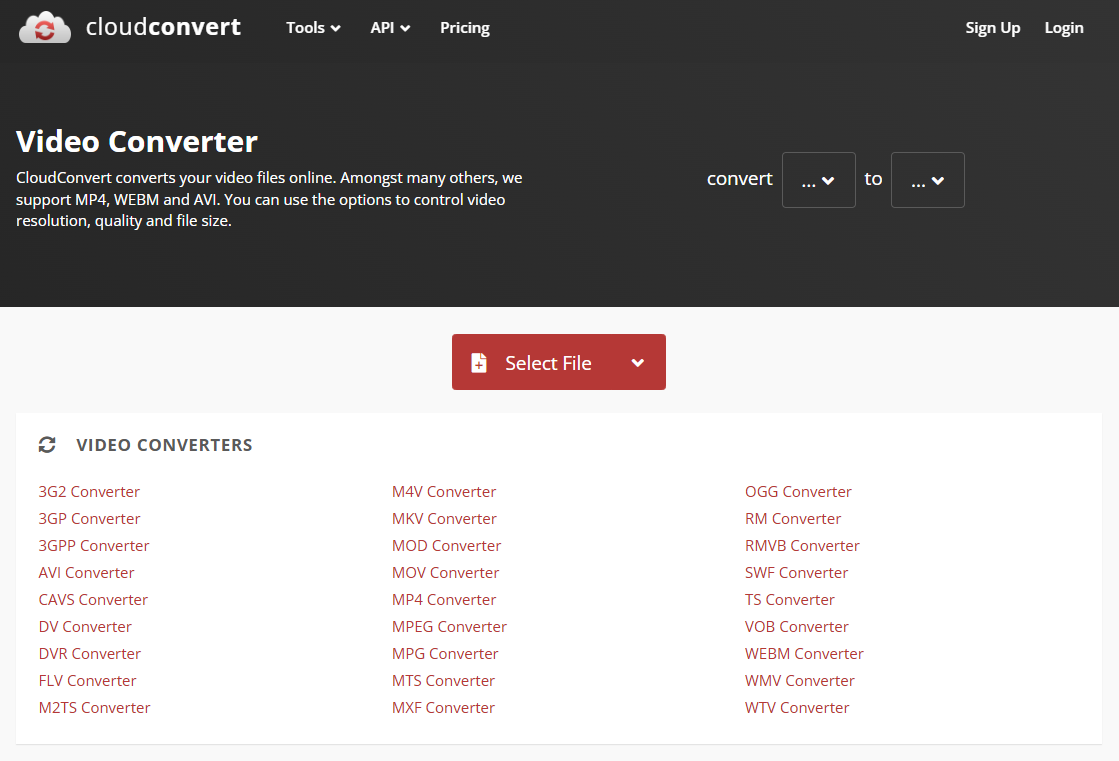
Task: Click the CloudConvert cloud logo icon
Action: (x=45, y=28)
